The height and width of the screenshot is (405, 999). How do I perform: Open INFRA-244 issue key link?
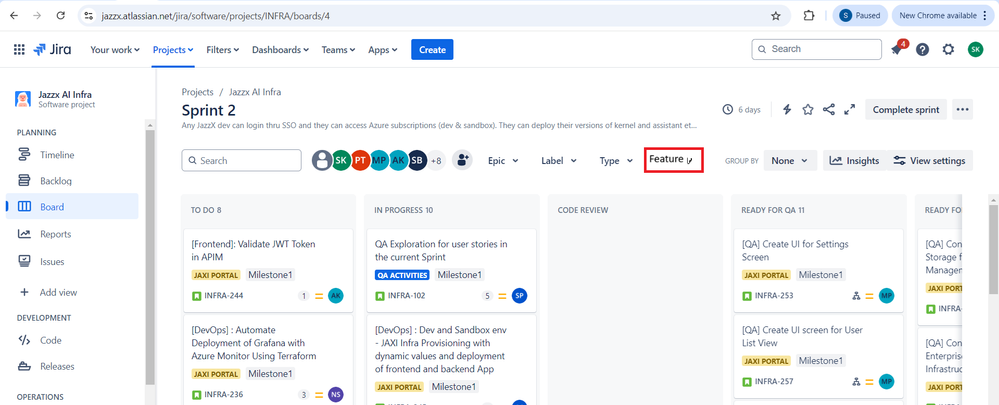224,295
